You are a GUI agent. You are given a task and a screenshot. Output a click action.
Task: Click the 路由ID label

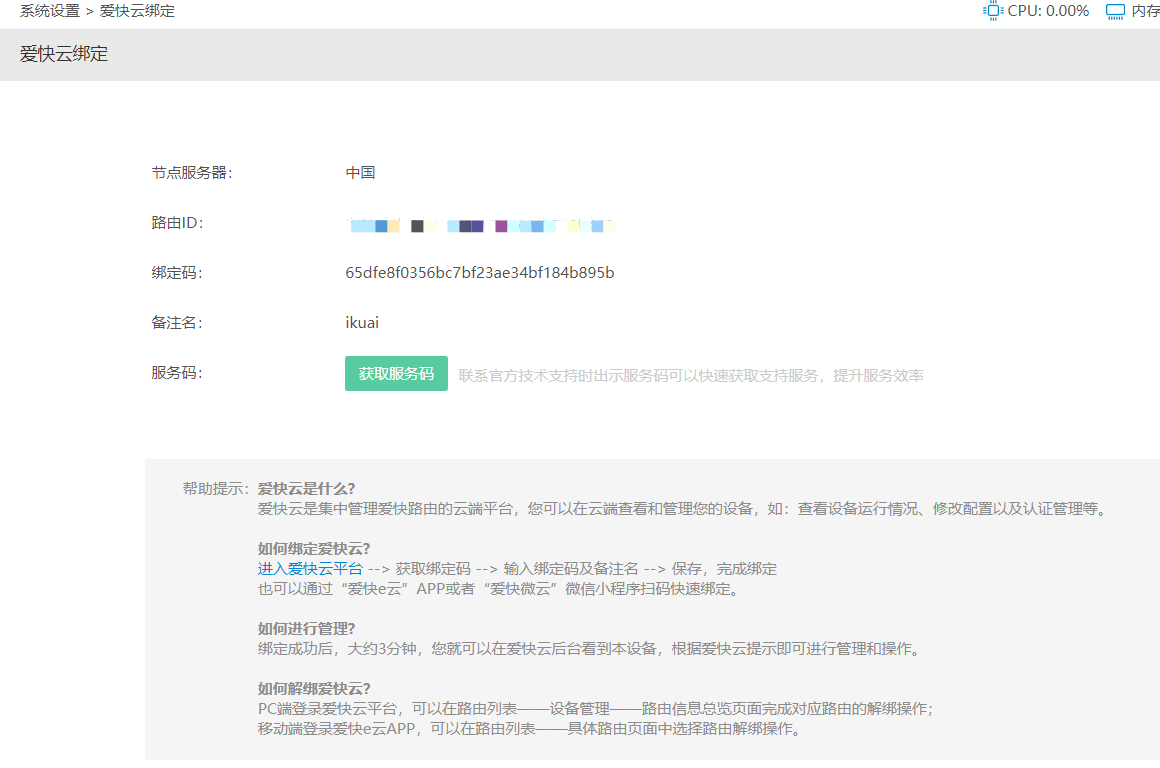[178, 223]
